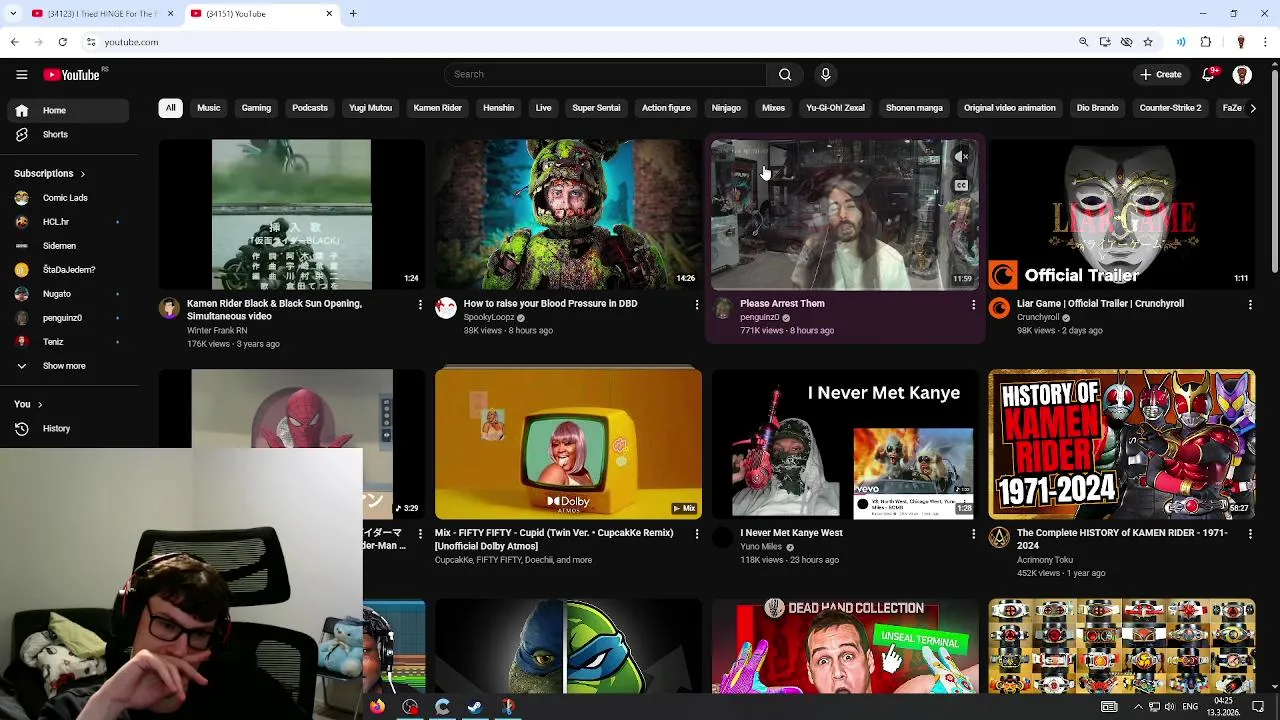Go back in browser history
The height and width of the screenshot is (720, 1280).
(x=14, y=42)
